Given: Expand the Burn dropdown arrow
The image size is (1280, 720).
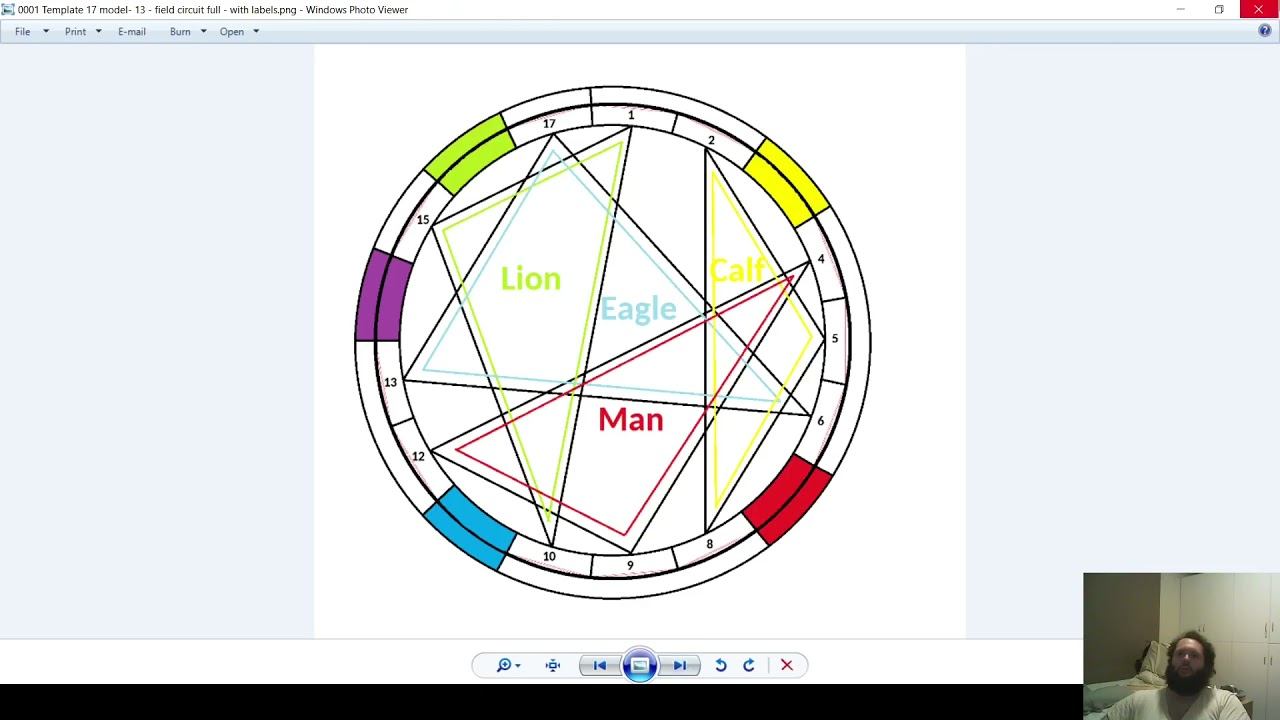Looking at the screenshot, I should tap(203, 32).
